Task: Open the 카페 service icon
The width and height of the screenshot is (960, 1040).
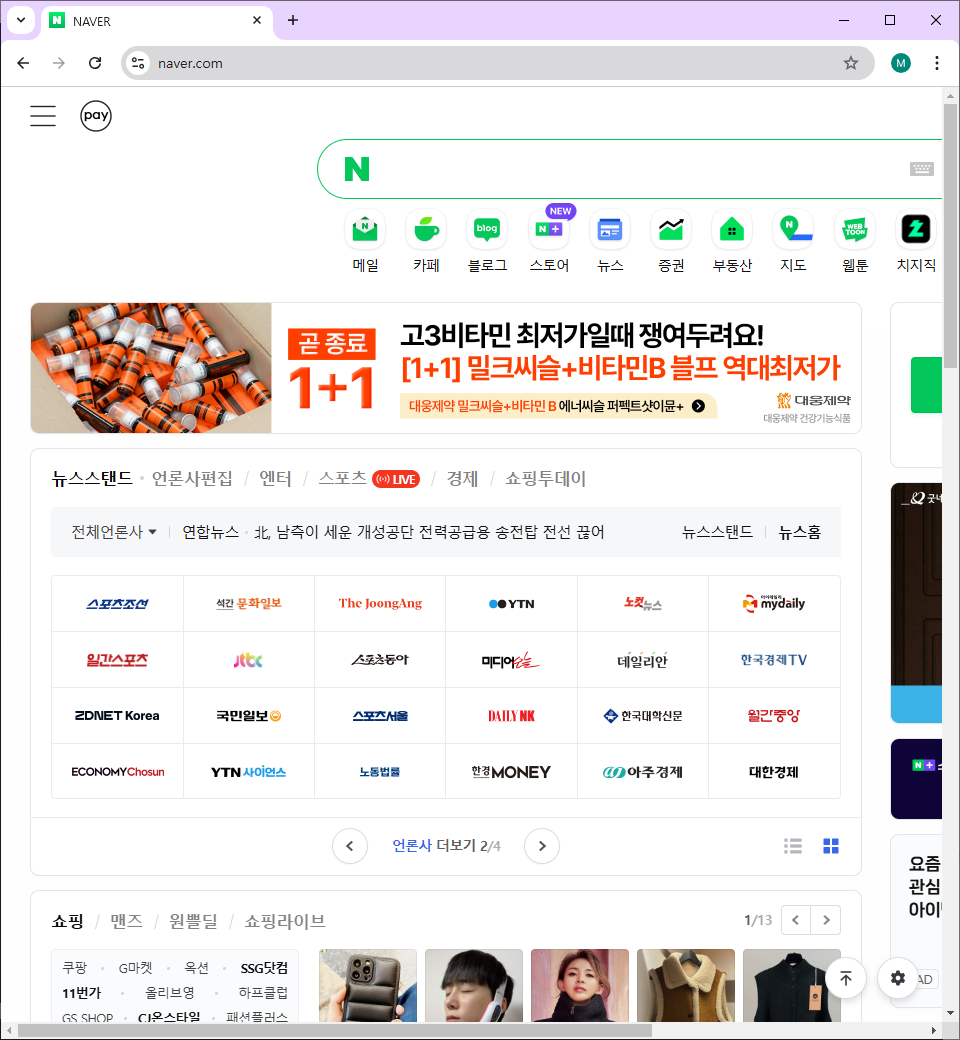Action: (x=425, y=229)
